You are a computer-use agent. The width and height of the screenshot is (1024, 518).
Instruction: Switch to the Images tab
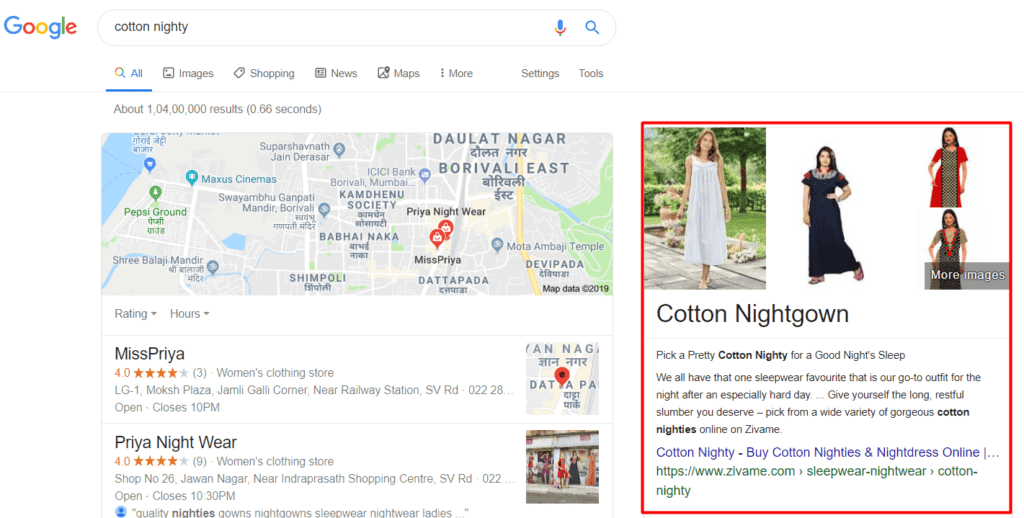pos(188,73)
